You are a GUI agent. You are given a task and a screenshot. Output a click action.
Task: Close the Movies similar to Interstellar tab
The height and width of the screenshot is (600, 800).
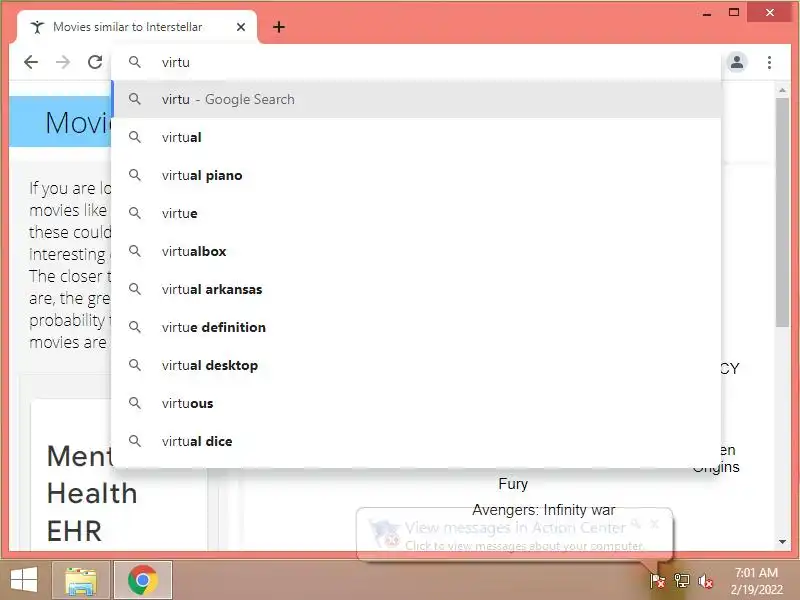point(241,27)
